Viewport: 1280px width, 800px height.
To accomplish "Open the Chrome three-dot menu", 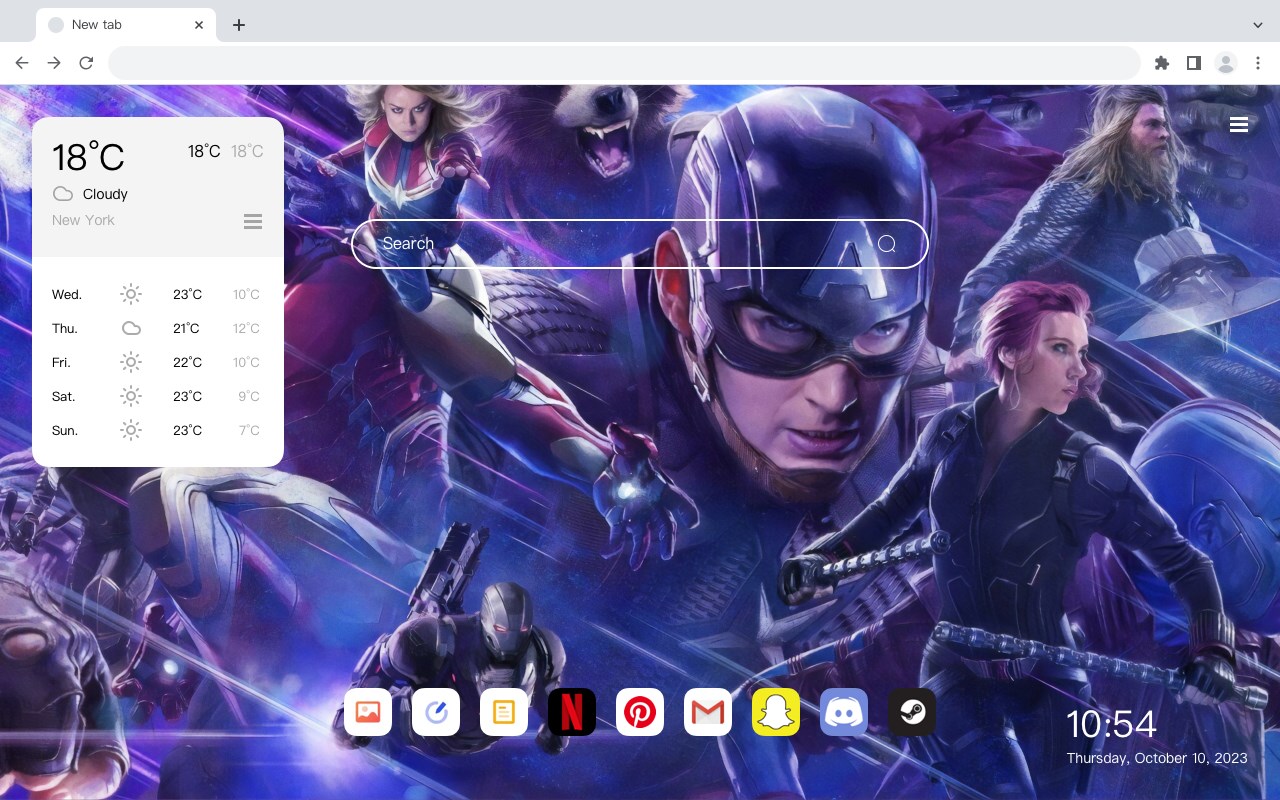I will 1258,63.
